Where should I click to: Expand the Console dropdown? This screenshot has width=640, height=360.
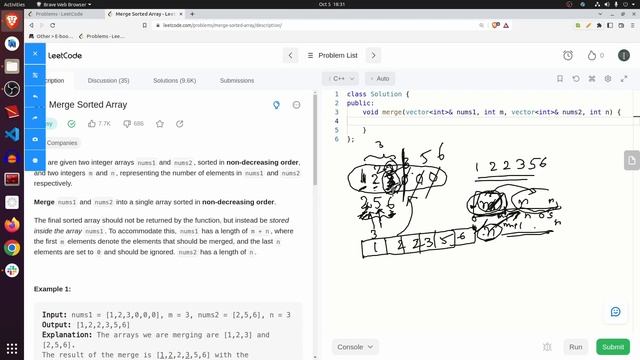click(x=355, y=347)
